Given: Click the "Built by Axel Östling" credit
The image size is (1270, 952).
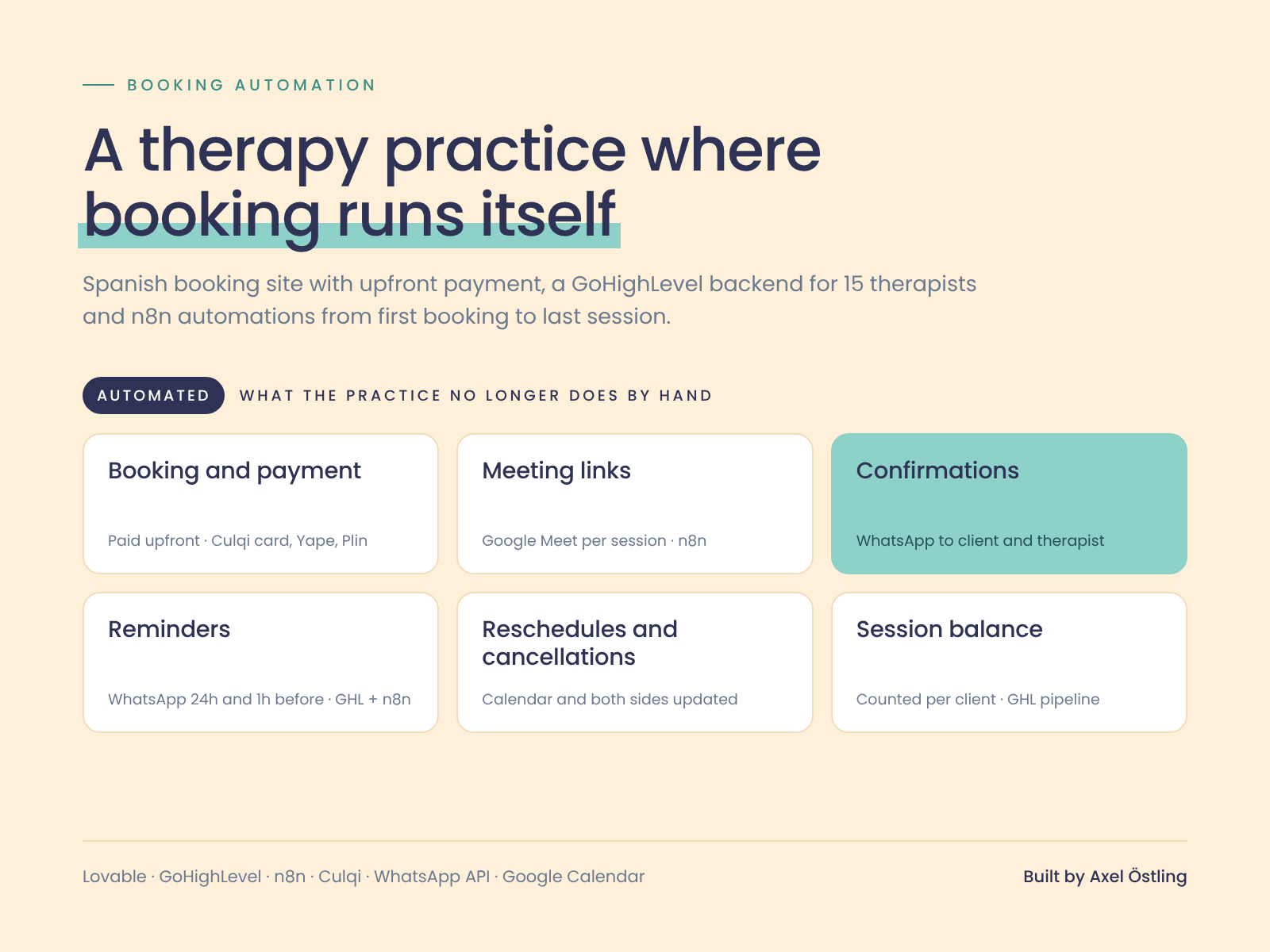Looking at the screenshot, I should [1105, 877].
